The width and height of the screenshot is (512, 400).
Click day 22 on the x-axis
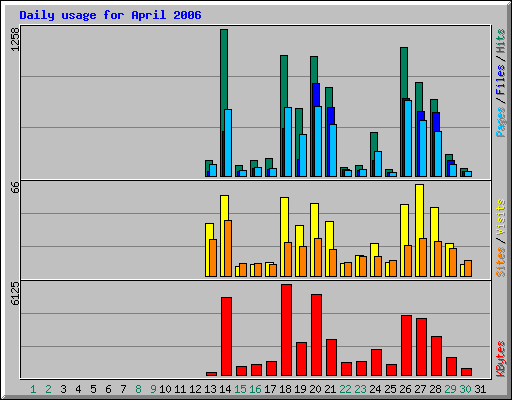[x=345, y=389]
